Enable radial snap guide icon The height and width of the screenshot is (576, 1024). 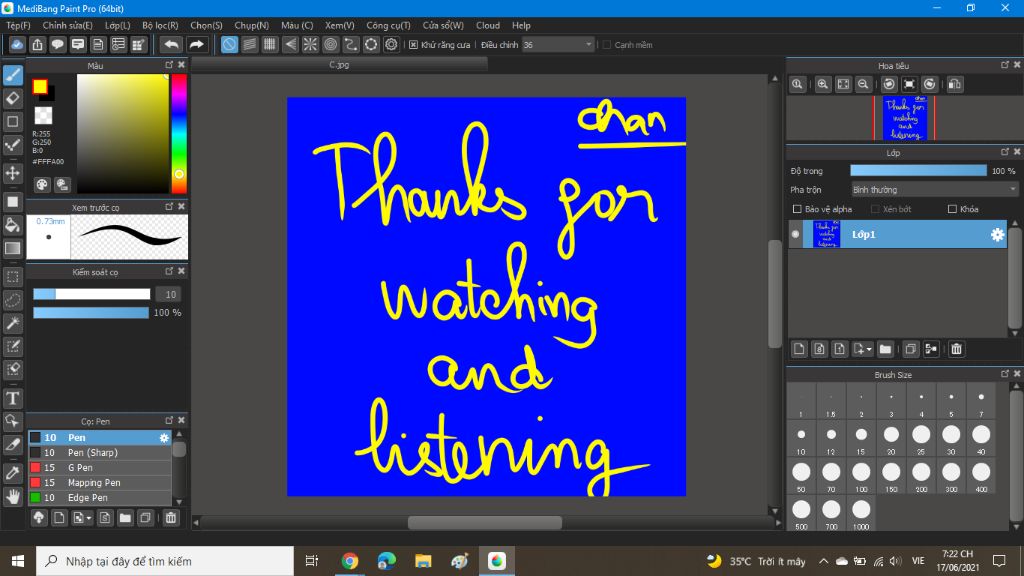310,44
